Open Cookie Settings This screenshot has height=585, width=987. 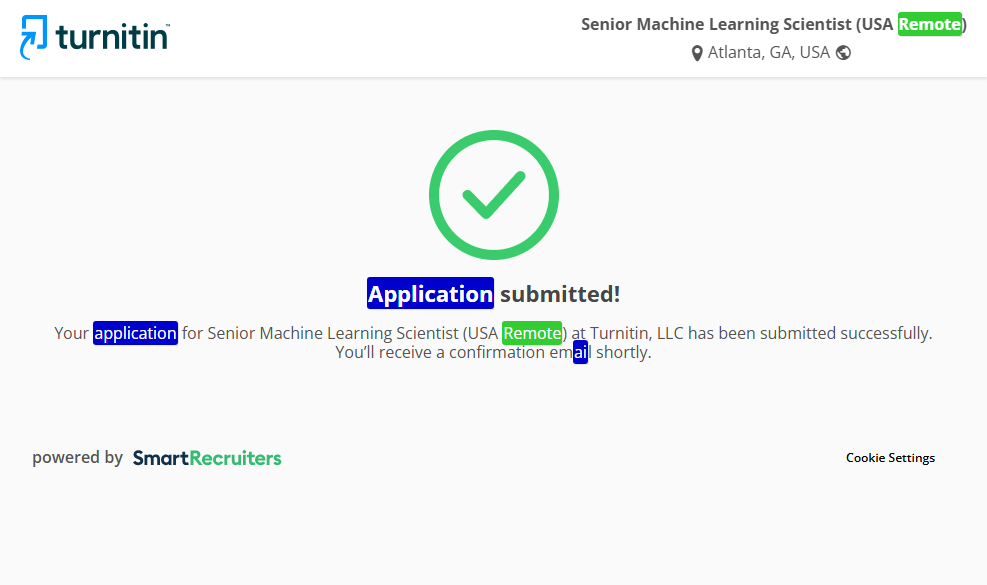[890, 458]
